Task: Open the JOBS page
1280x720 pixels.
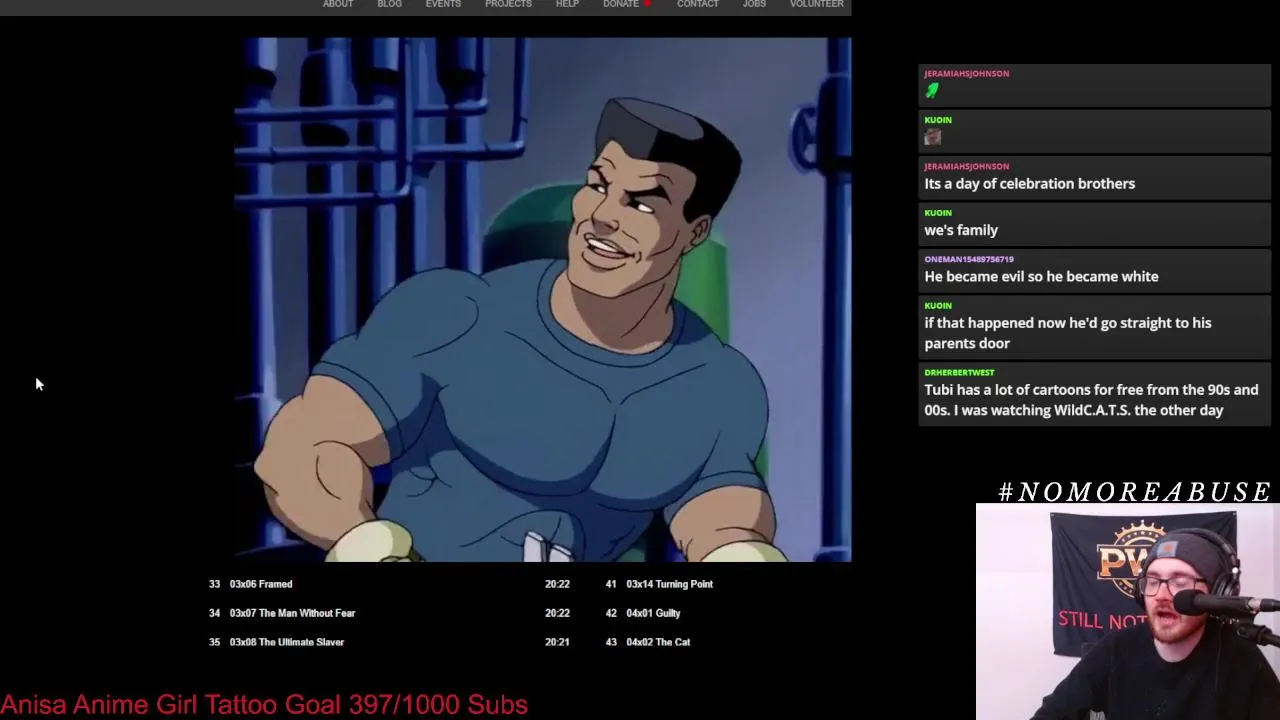Action: click(x=754, y=4)
